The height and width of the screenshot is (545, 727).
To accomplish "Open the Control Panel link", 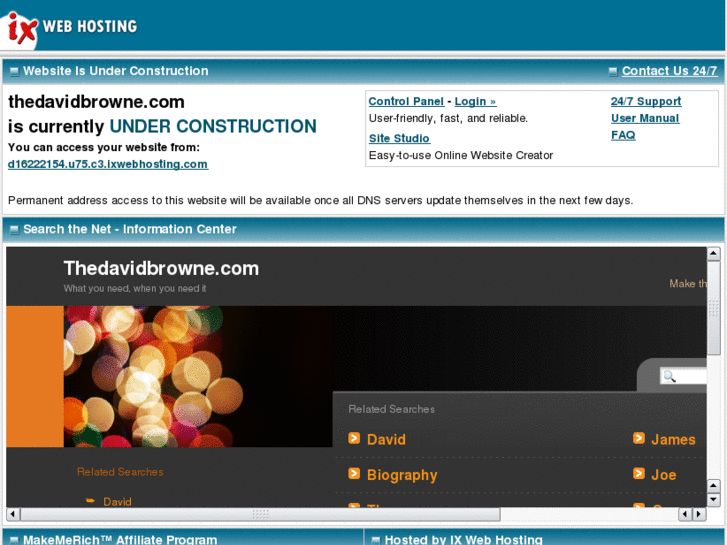I will 406,101.
